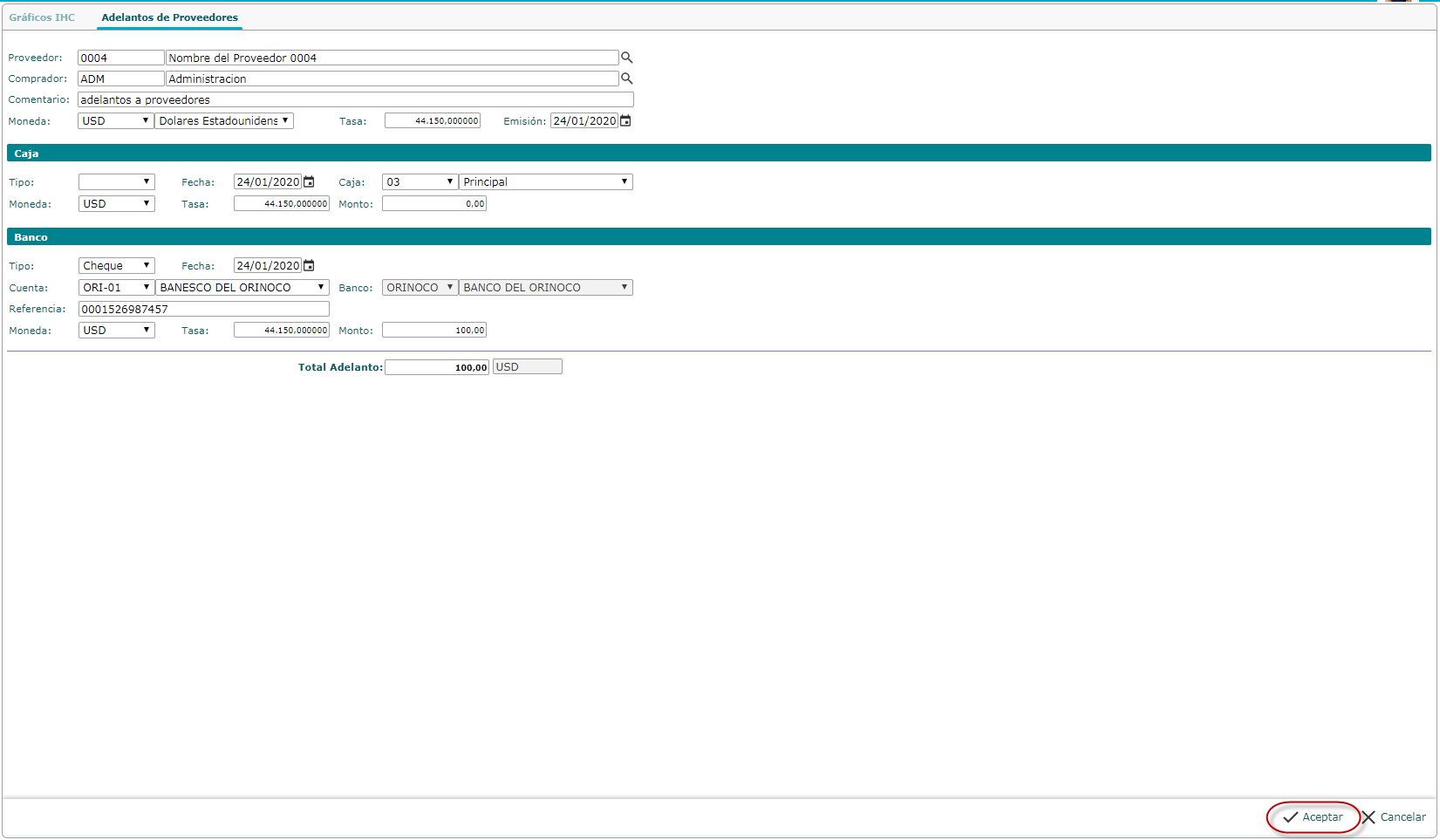The width and height of the screenshot is (1440, 840).
Task: Expand the Dolares Estadounidenses currency dropdown
Action: click(224, 121)
